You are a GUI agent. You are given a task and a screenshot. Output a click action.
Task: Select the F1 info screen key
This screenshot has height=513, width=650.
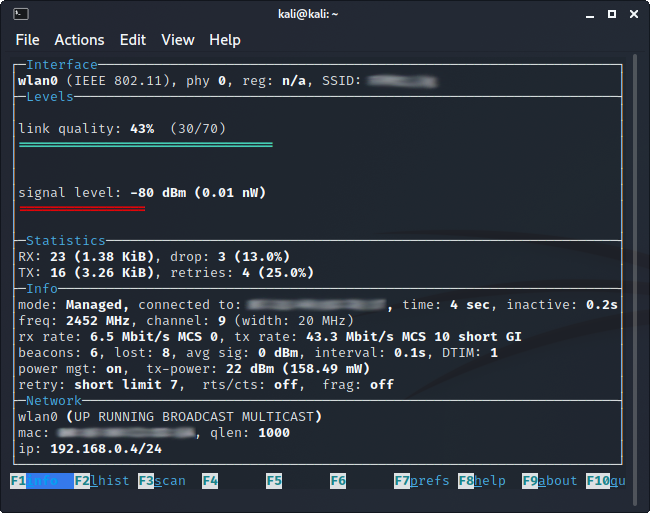(x=41, y=481)
